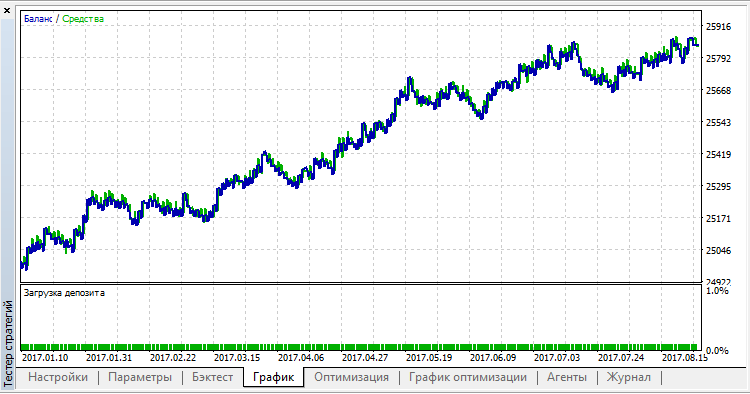Click the 2017.08.15 date marker
This screenshot has width=750, height=394.
(x=685, y=357)
